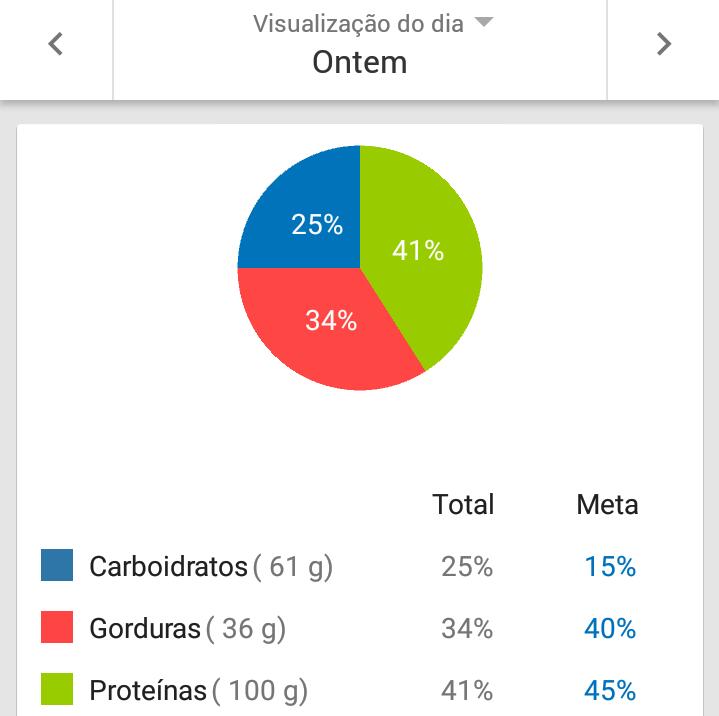Go to the next day arrow
This screenshot has height=716, width=719.
click(663, 44)
